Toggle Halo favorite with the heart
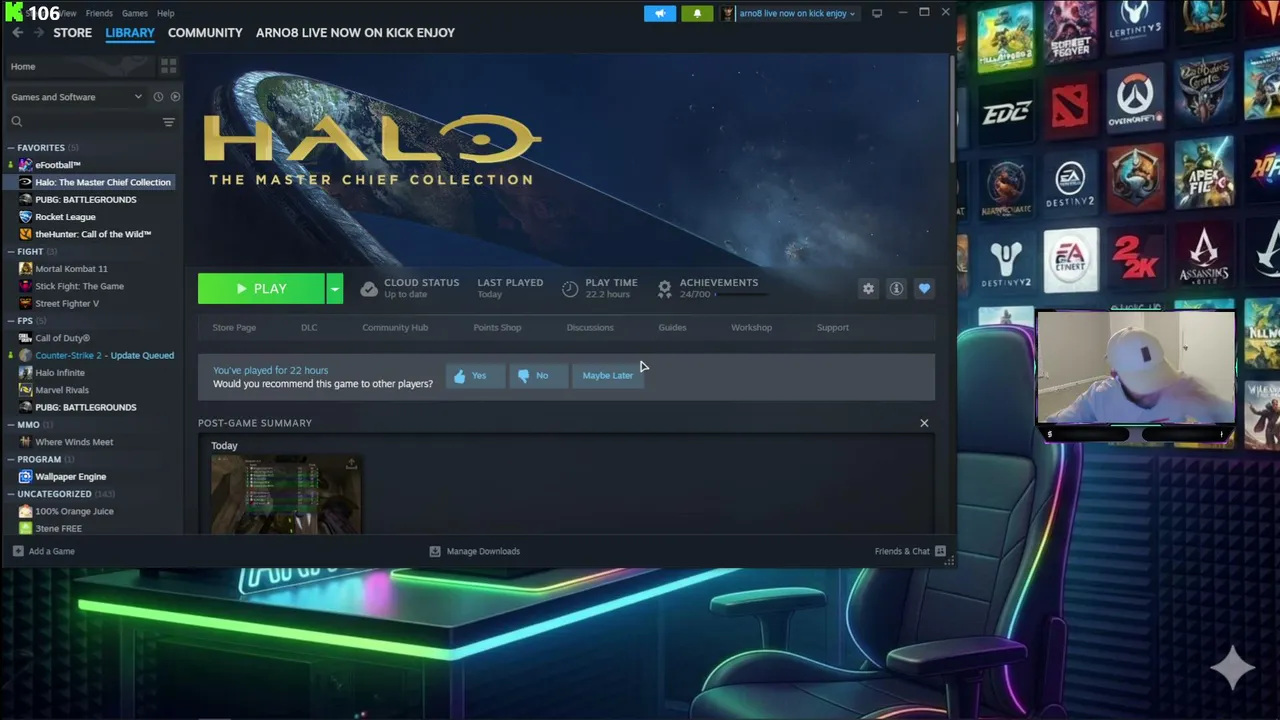Screen dimensions: 1280x720 [924, 288]
